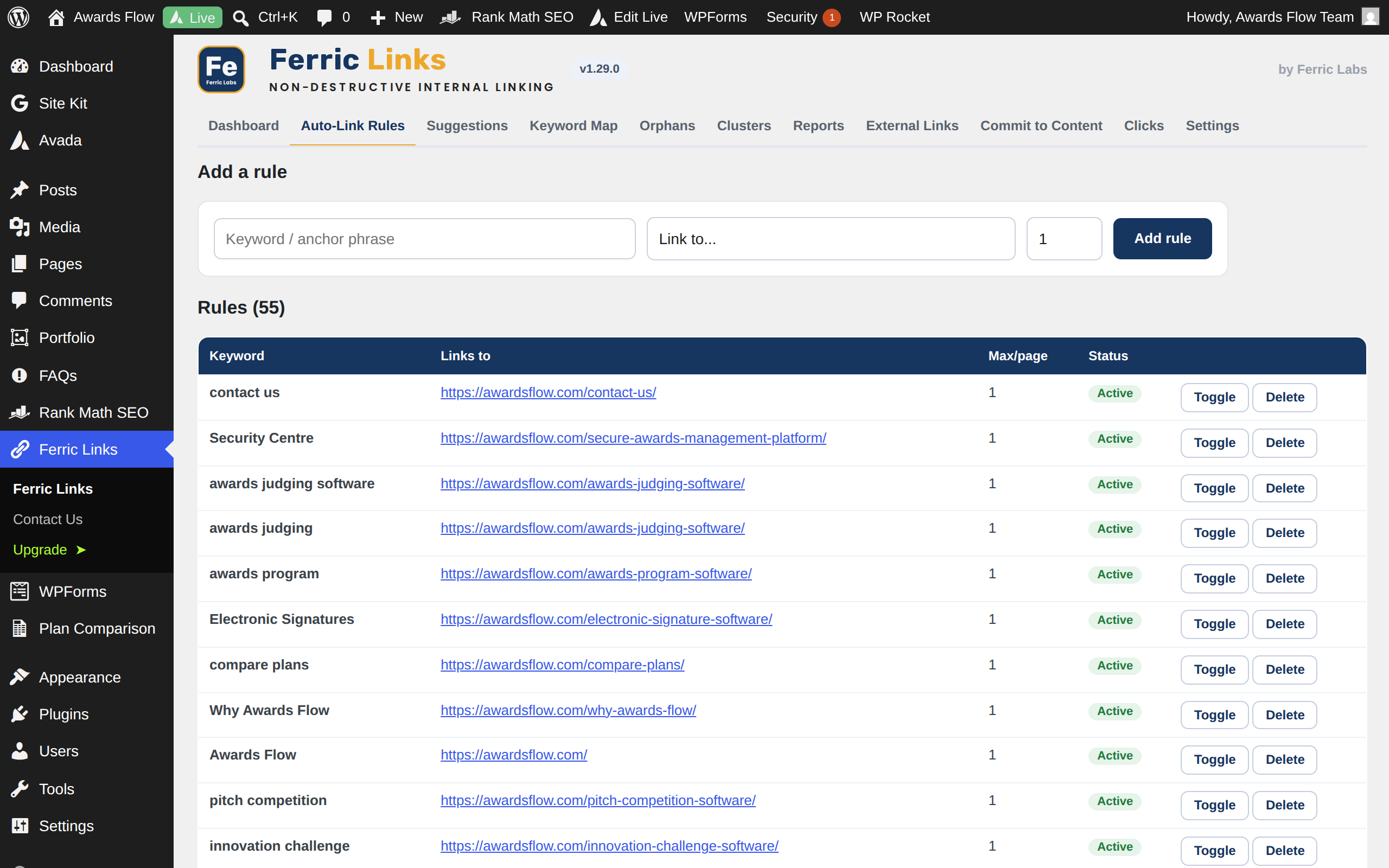The image size is (1389, 868).
Task: Click the Posts pin icon
Action: pyautogui.click(x=20, y=190)
